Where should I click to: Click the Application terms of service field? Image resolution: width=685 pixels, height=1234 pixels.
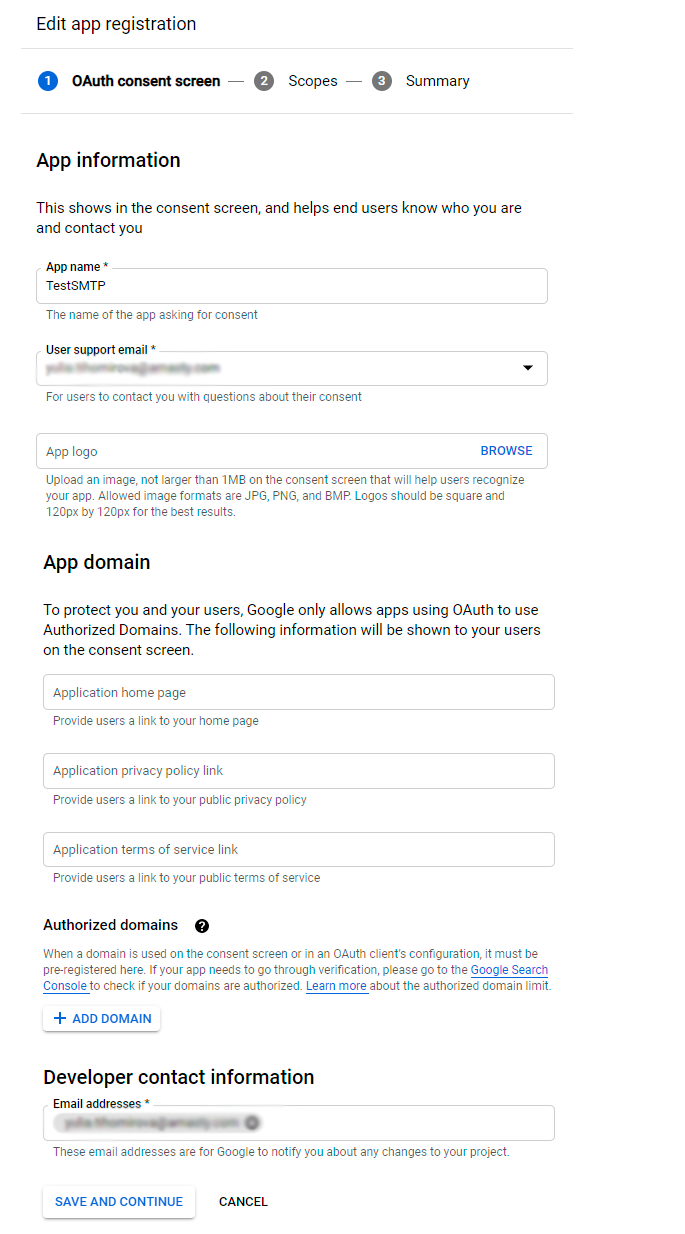tap(298, 849)
